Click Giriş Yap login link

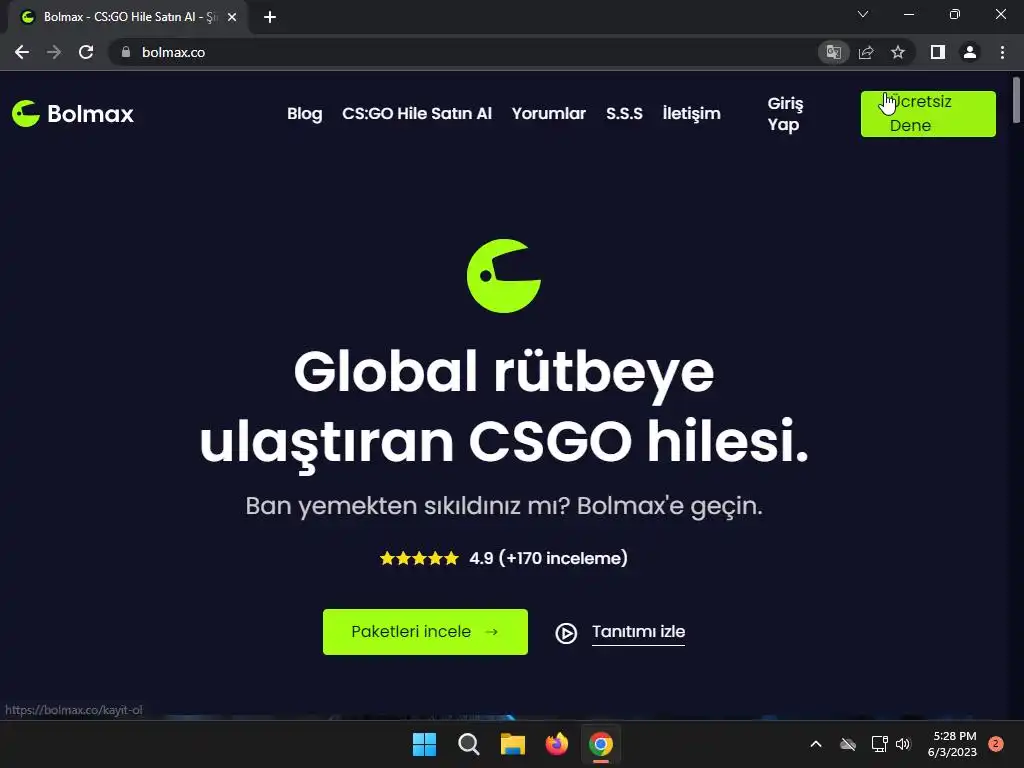785,114
